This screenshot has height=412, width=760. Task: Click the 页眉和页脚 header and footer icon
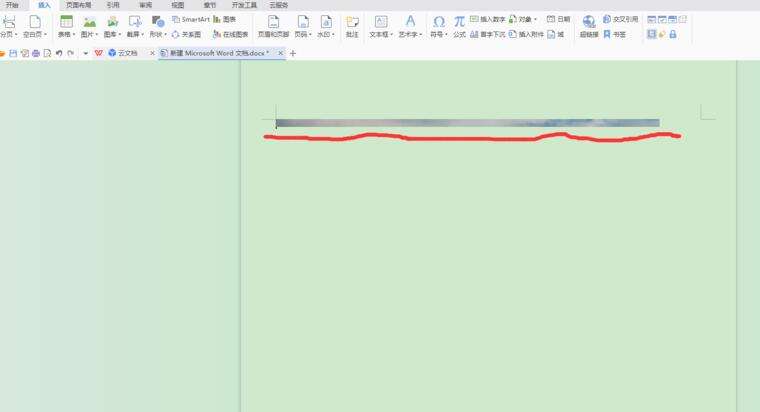point(273,22)
